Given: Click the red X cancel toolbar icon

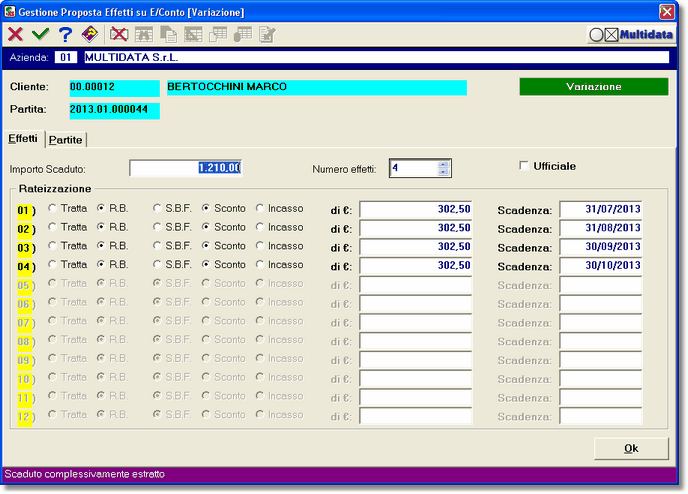Looking at the screenshot, I should click(15, 34).
